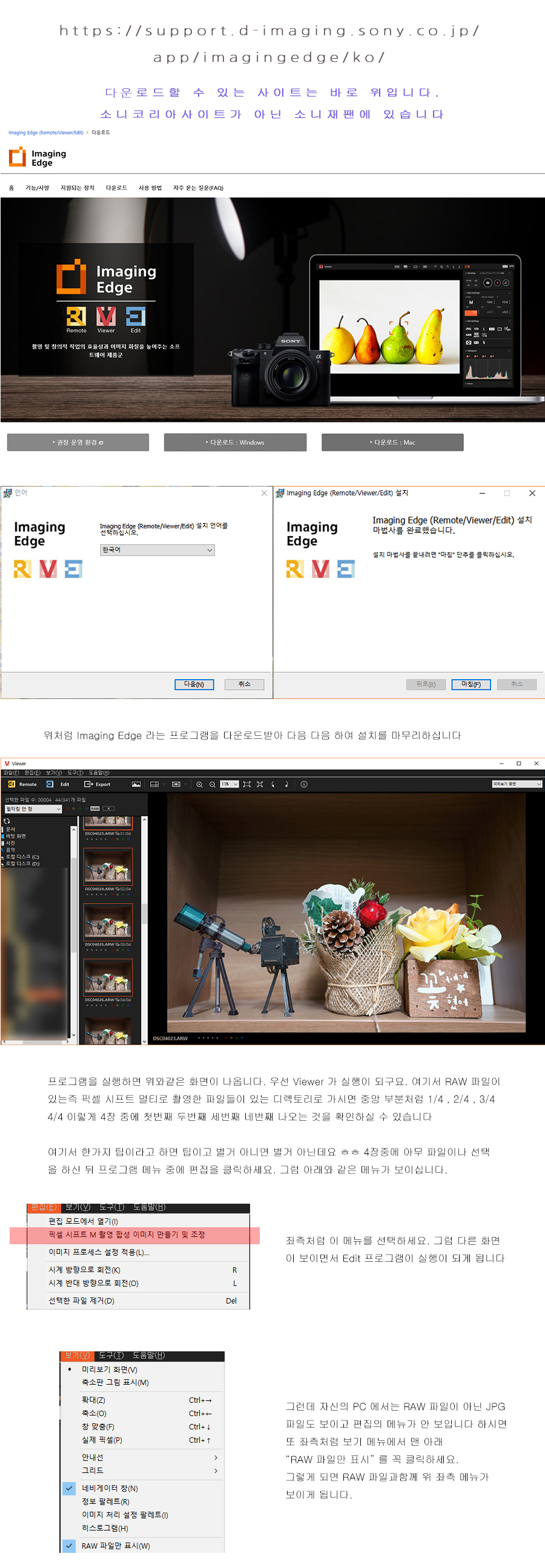The image size is (545, 1568).
Task: Open the 지원되는 장치 nav link
Action: point(78,188)
